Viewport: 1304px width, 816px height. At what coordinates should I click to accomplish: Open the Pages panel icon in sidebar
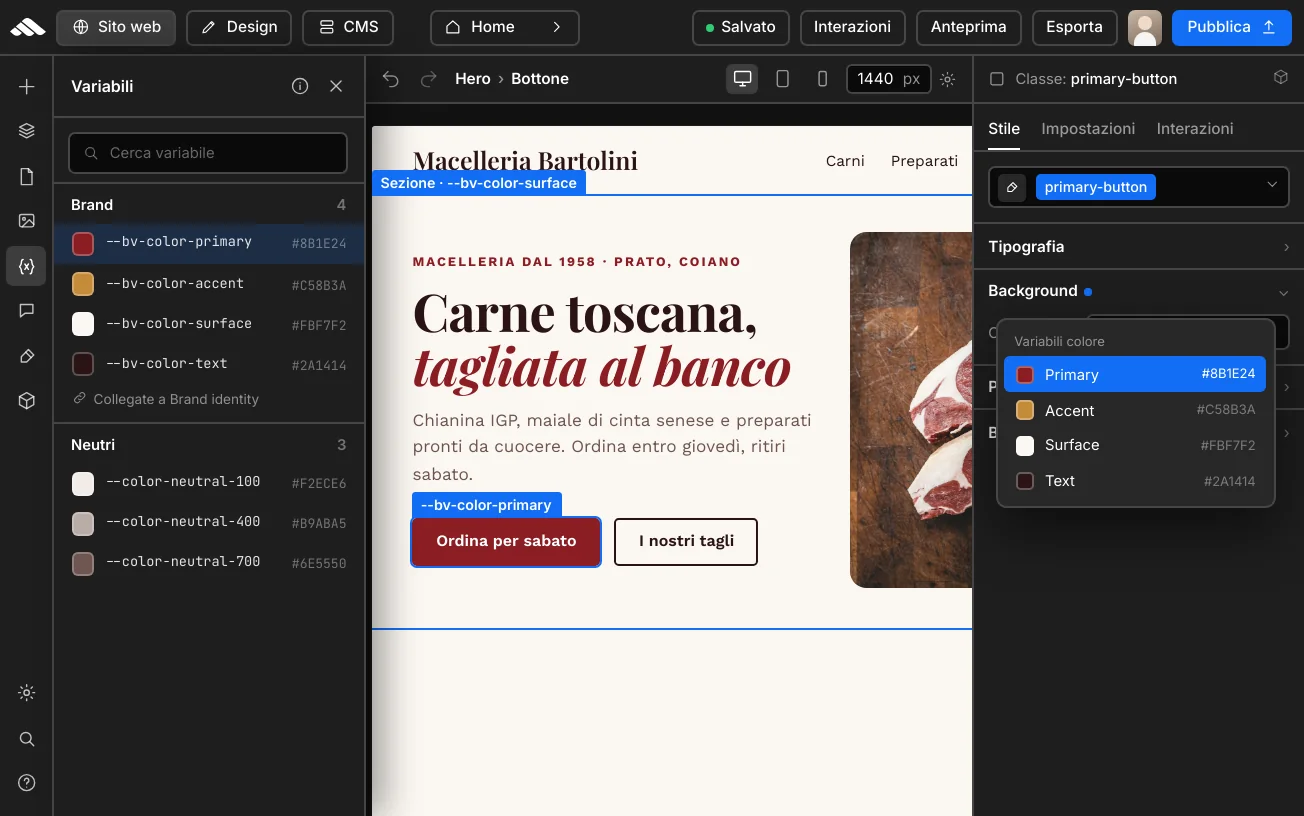pyautogui.click(x=27, y=177)
